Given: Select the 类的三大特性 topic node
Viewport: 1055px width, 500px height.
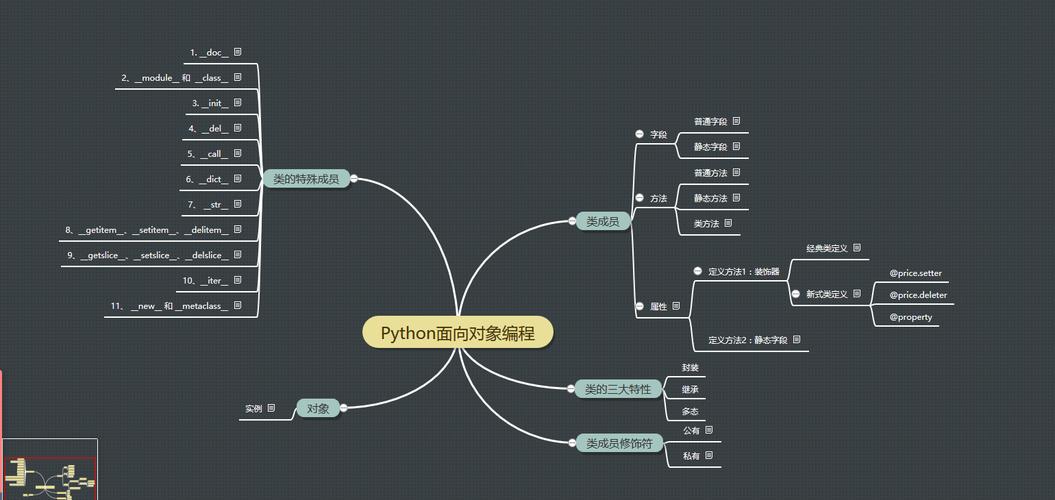Looking at the screenshot, I should click(x=618, y=389).
